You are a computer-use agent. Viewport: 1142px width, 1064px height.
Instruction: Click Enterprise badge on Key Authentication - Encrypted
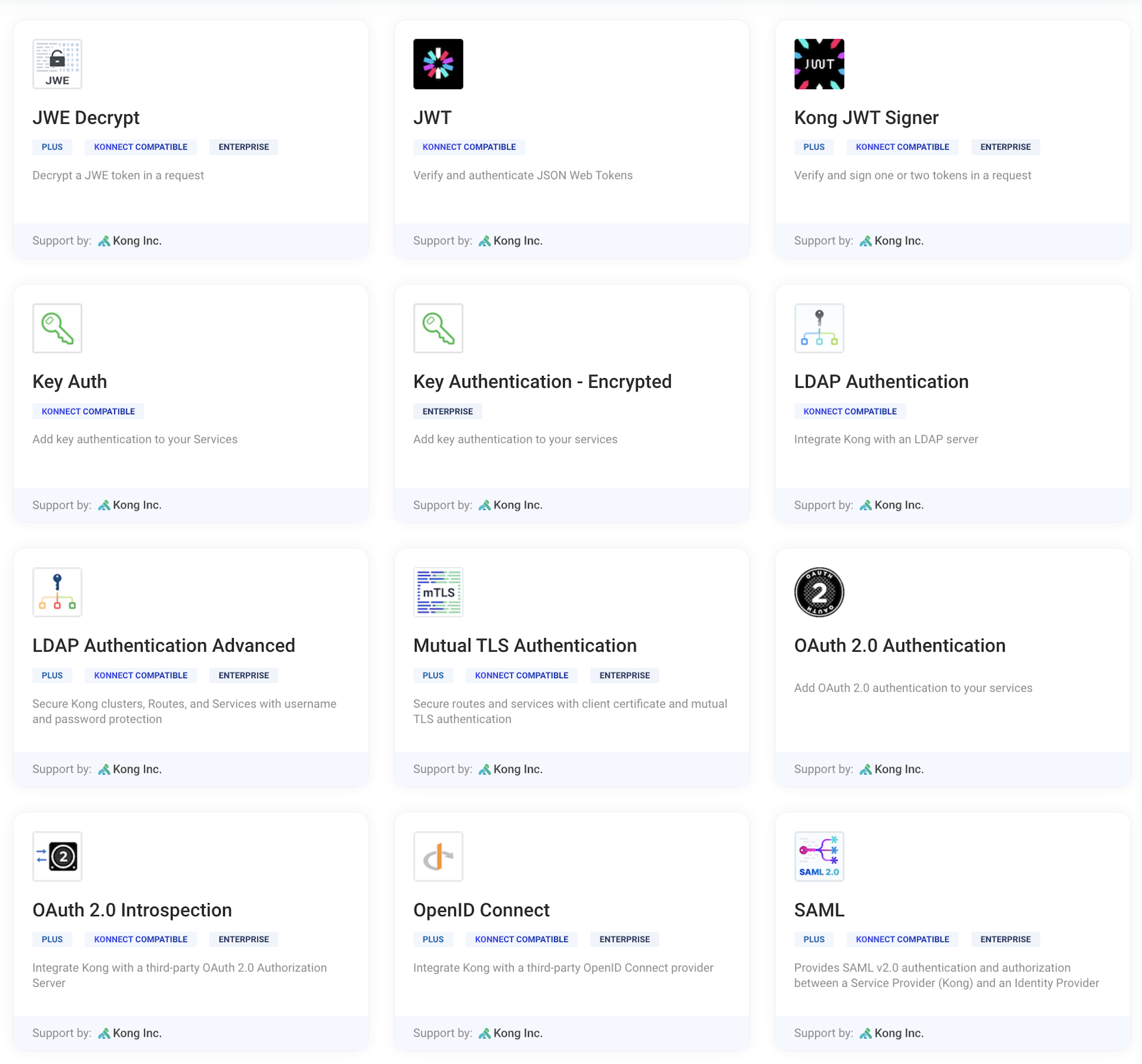447,411
